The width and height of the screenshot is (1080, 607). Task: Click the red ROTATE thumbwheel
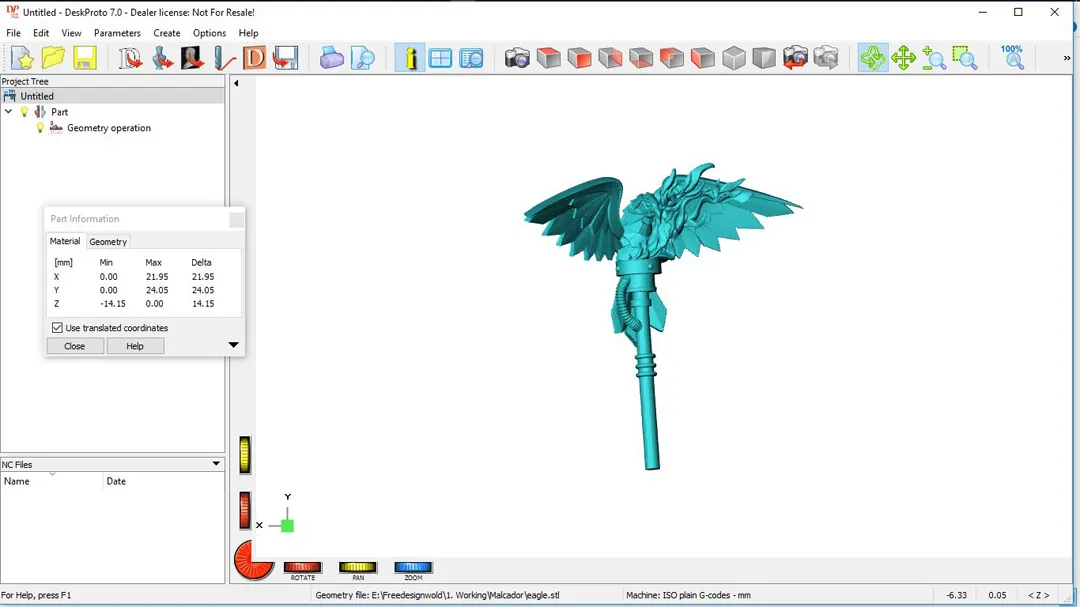302,567
